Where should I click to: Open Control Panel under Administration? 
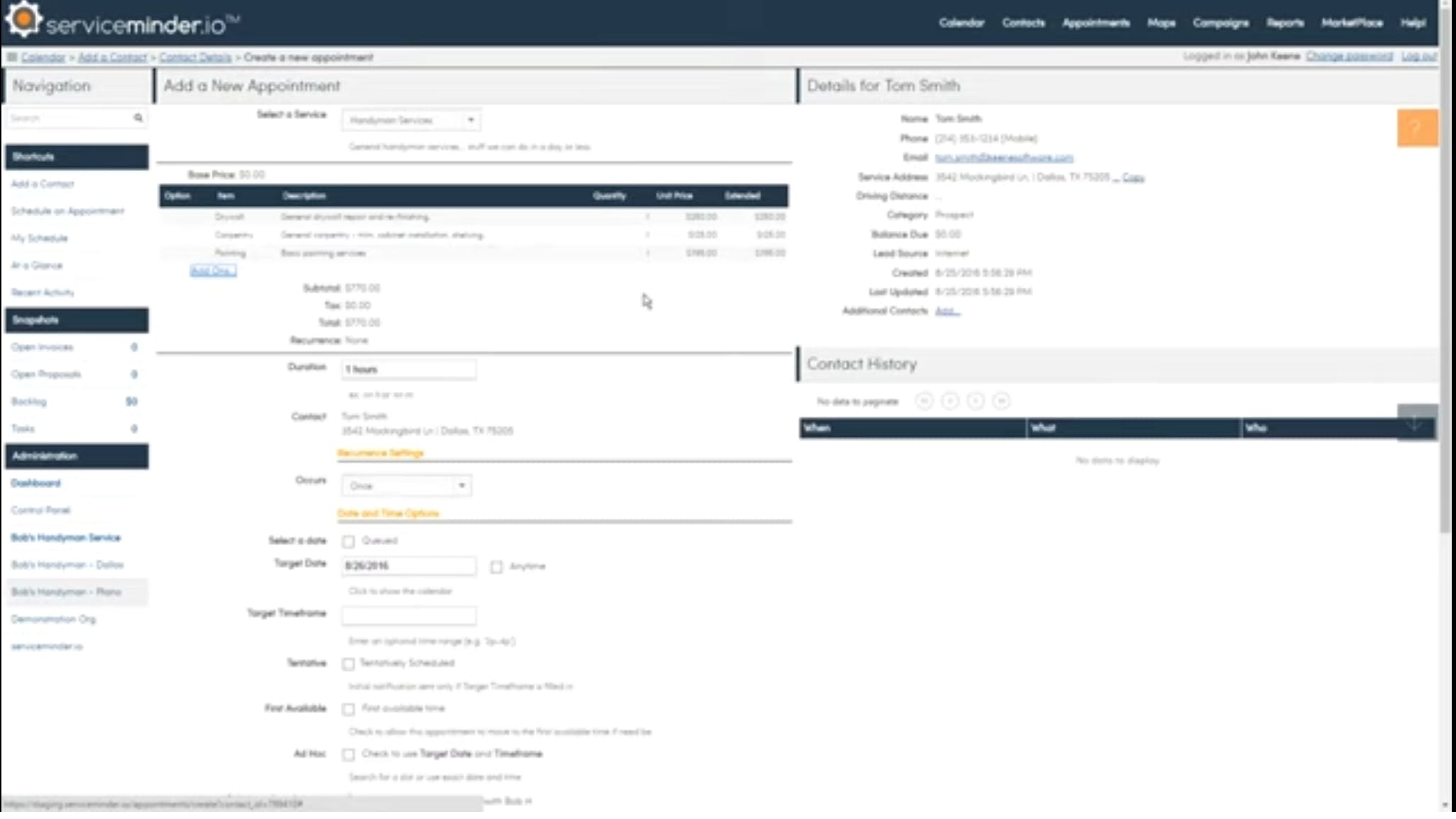40,510
